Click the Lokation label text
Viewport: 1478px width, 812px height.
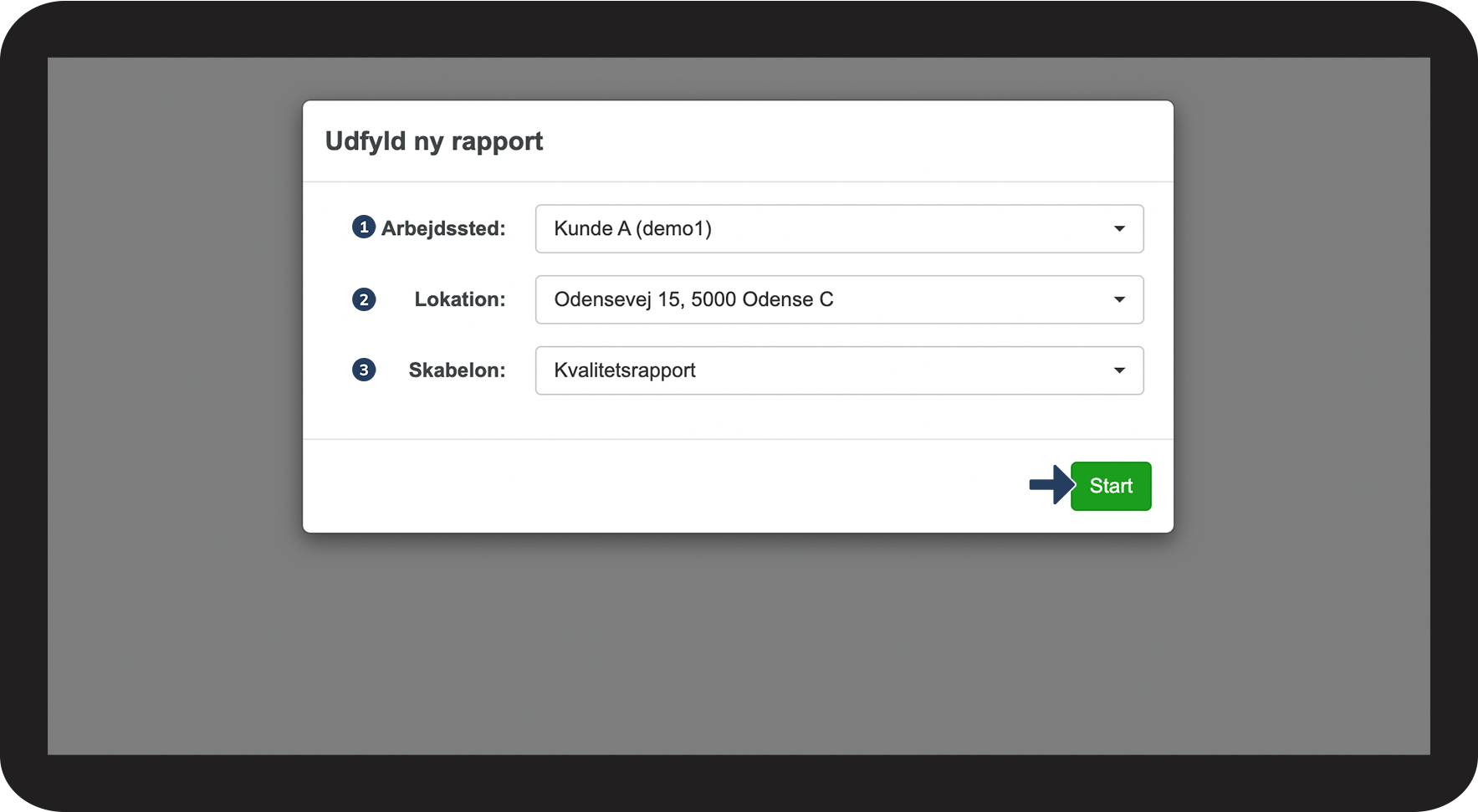(459, 299)
